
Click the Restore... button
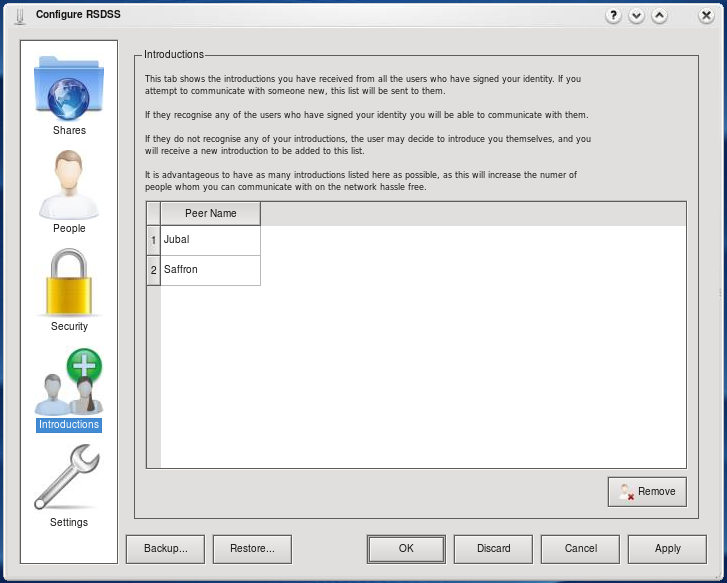252,548
